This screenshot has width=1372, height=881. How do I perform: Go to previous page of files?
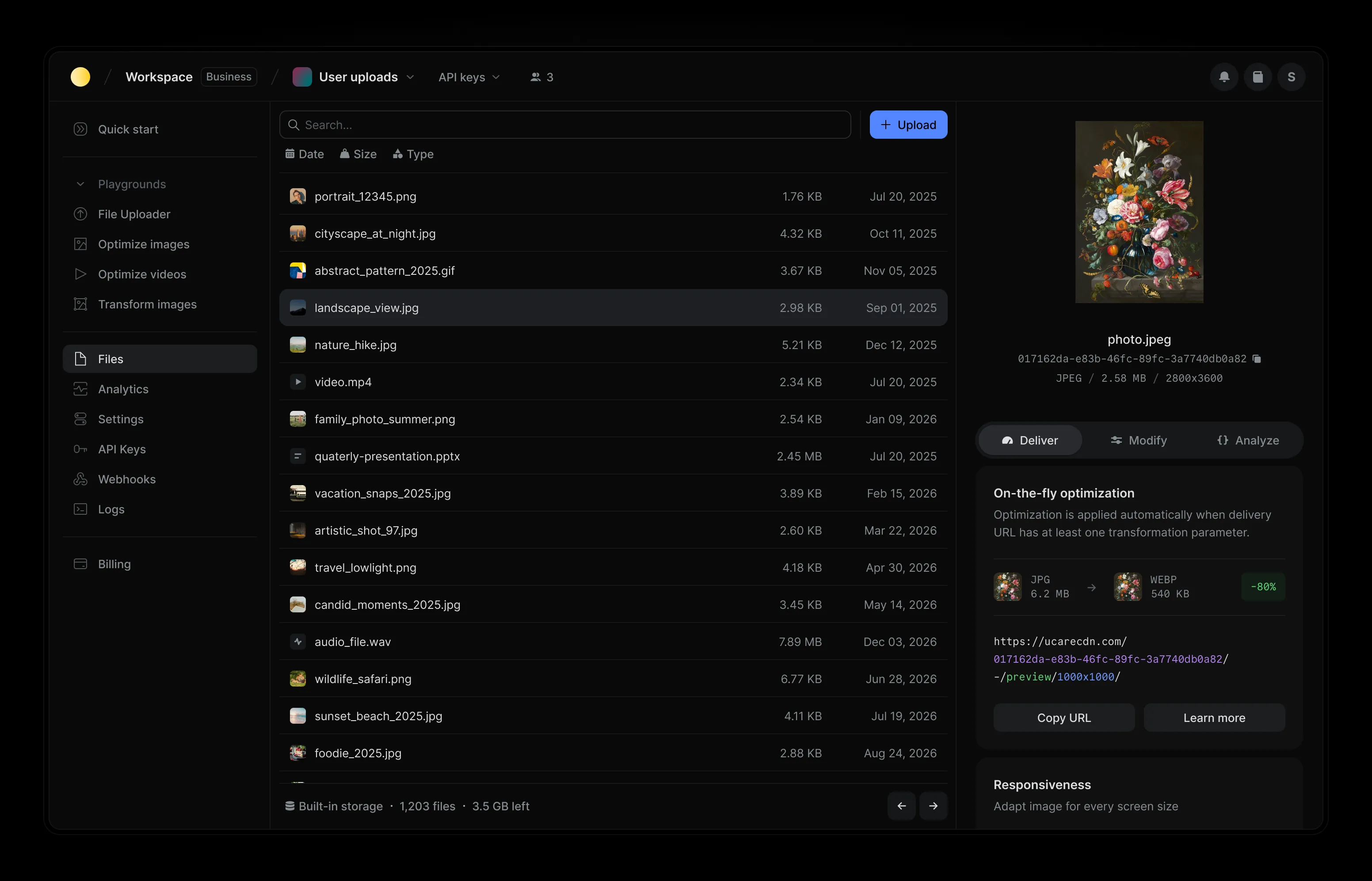pyautogui.click(x=901, y=806)
